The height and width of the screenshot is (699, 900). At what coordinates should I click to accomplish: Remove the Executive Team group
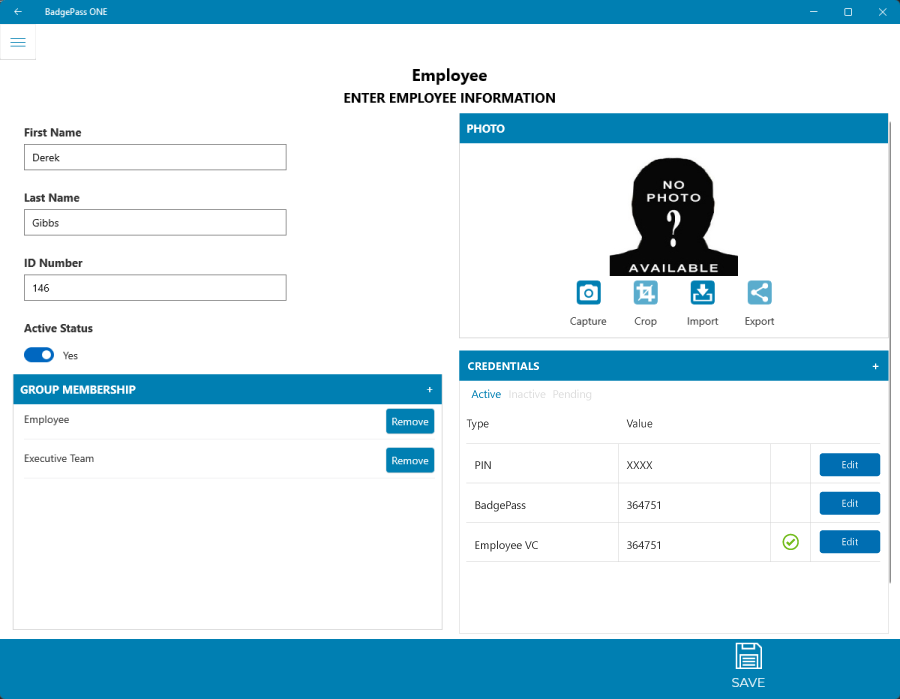pos(410,461)
